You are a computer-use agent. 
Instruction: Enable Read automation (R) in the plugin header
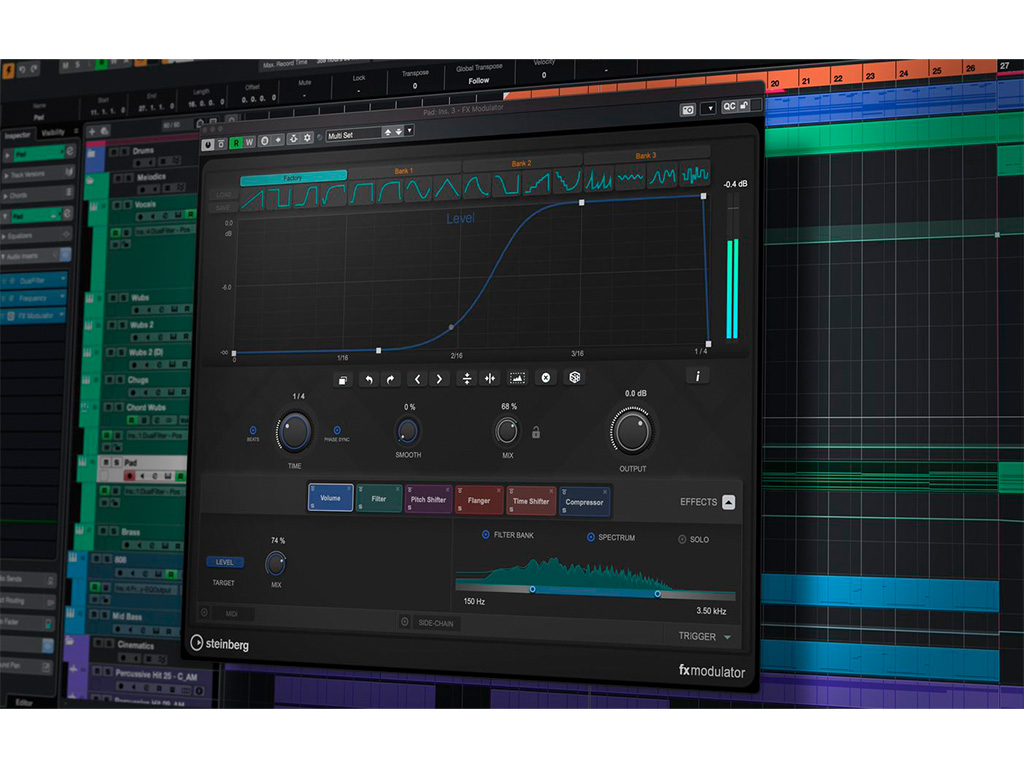pos(236,143)
